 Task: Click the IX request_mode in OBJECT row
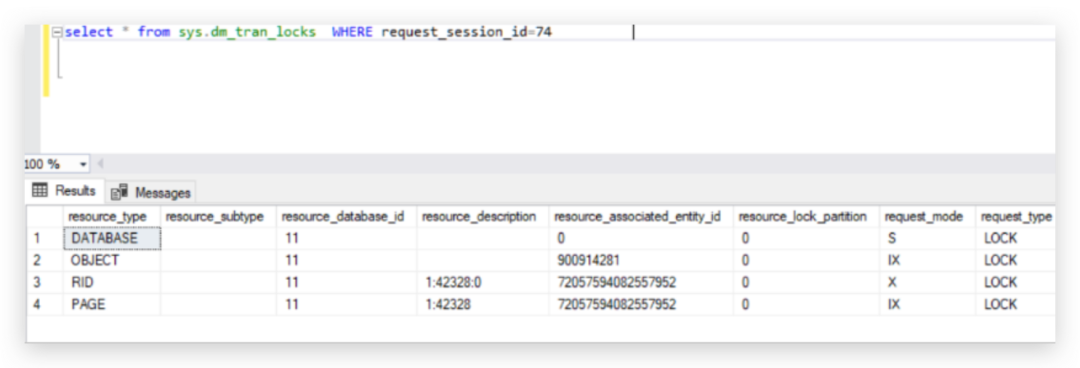click(928, 260)
